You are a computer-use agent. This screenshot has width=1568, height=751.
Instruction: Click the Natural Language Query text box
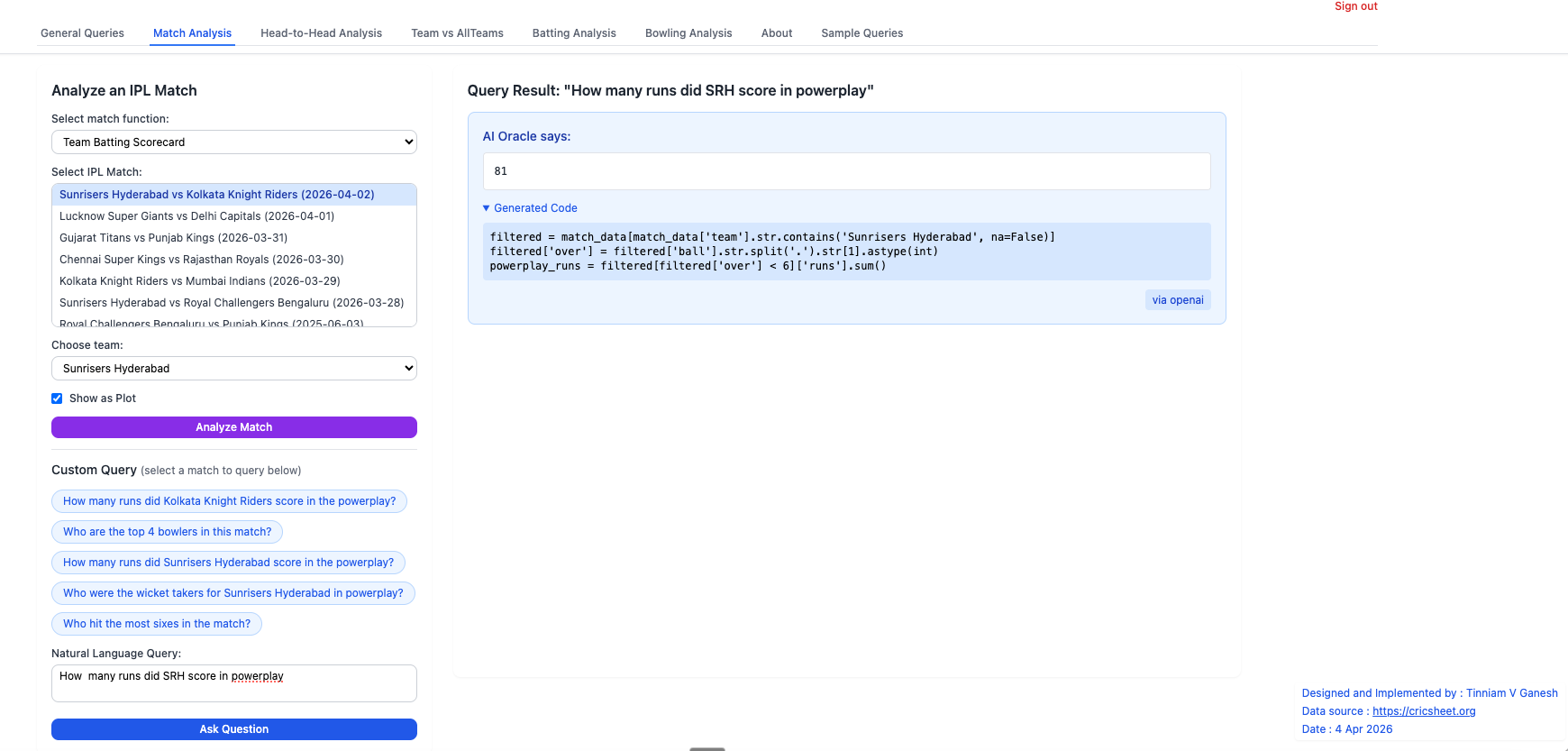pyautogui.click(x=233, y=683)
